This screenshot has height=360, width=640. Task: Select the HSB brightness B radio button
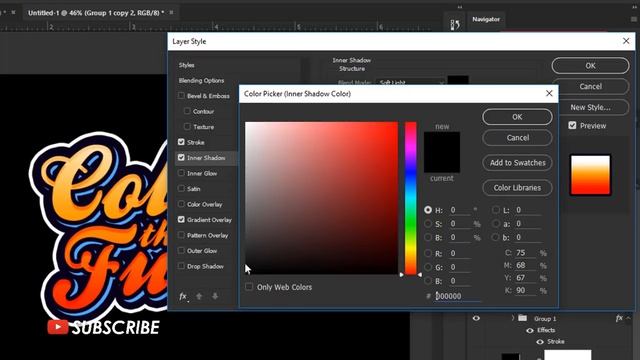[428, 237]
